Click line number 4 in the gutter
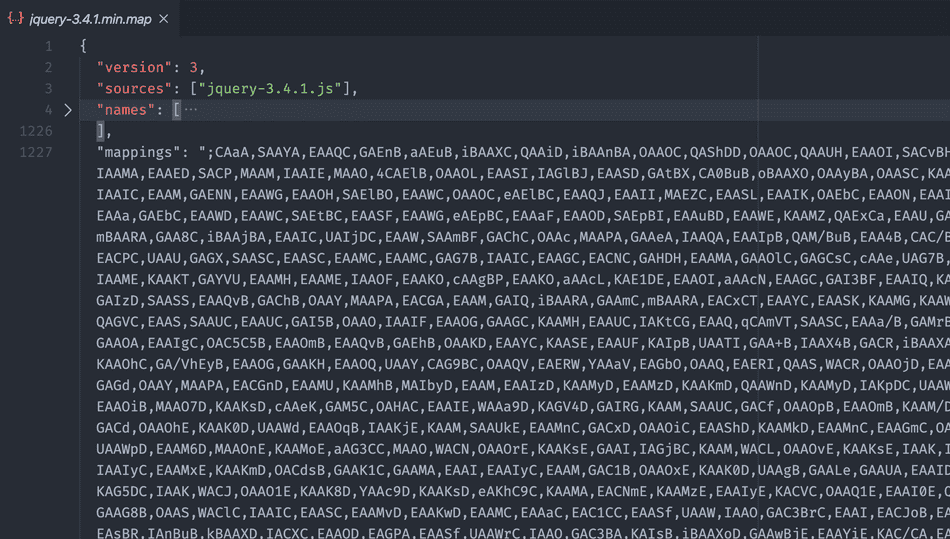This screenshot has height=539, width=950. click(48, 110)
